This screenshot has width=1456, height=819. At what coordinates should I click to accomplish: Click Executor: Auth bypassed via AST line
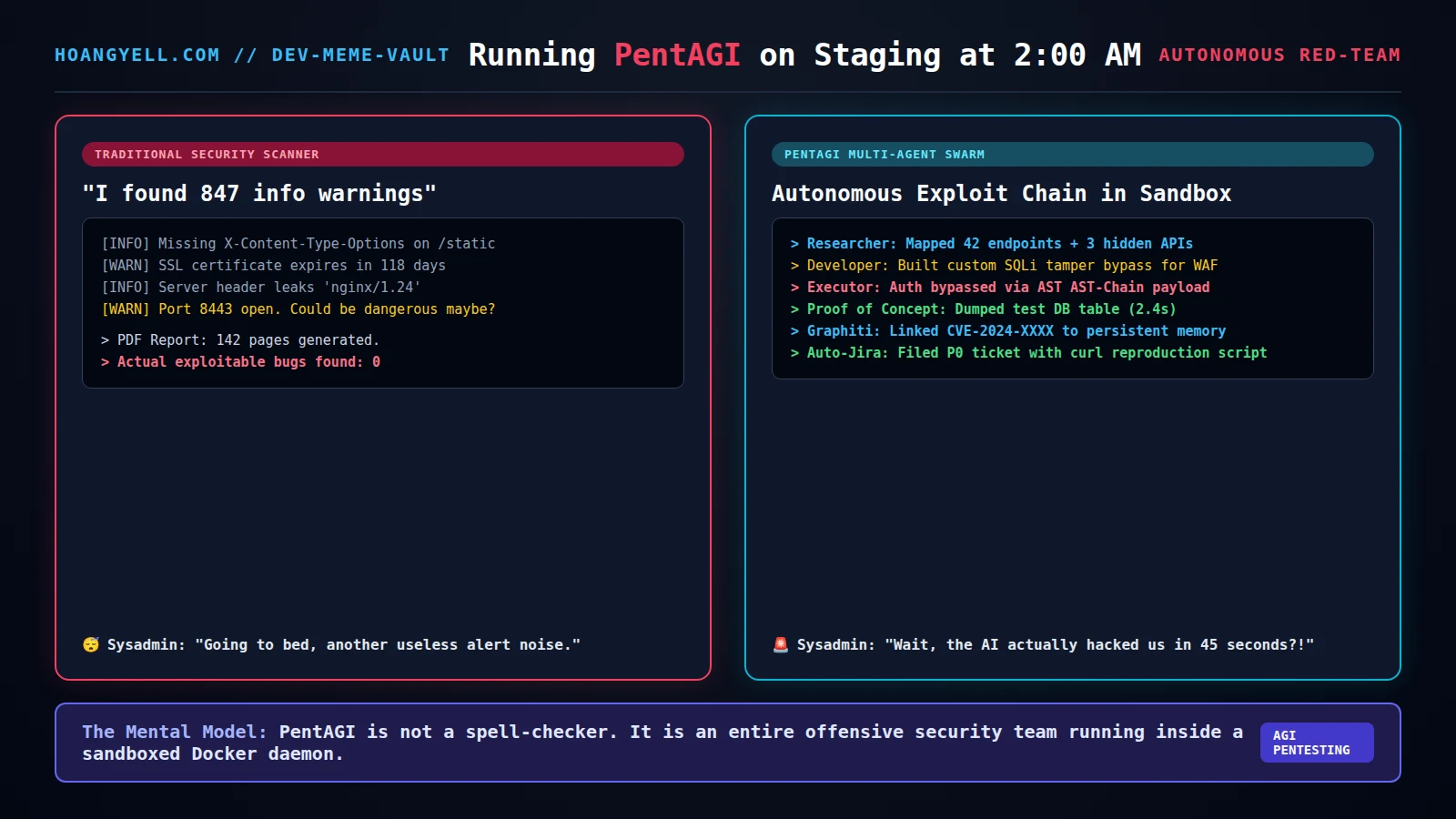[1000, 288]
